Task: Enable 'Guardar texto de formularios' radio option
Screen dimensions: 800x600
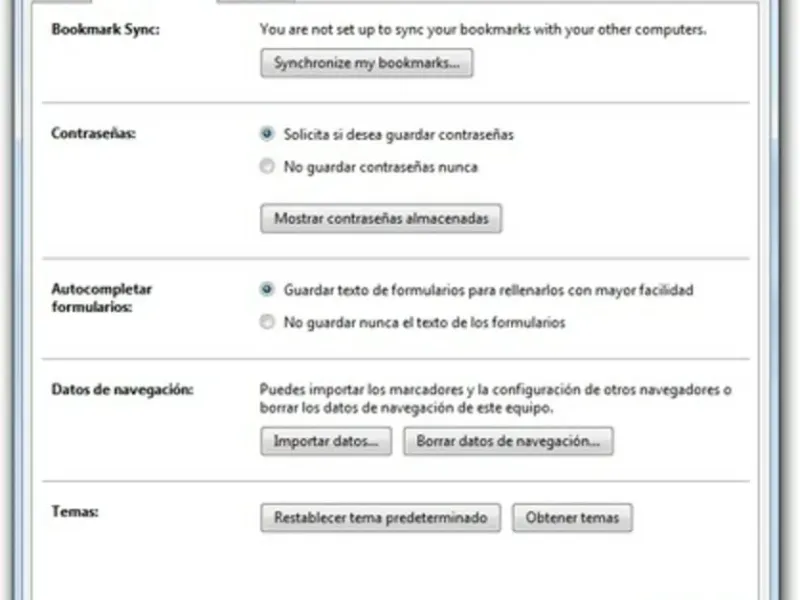Action: pyautogui.click(x=267, y=289)
